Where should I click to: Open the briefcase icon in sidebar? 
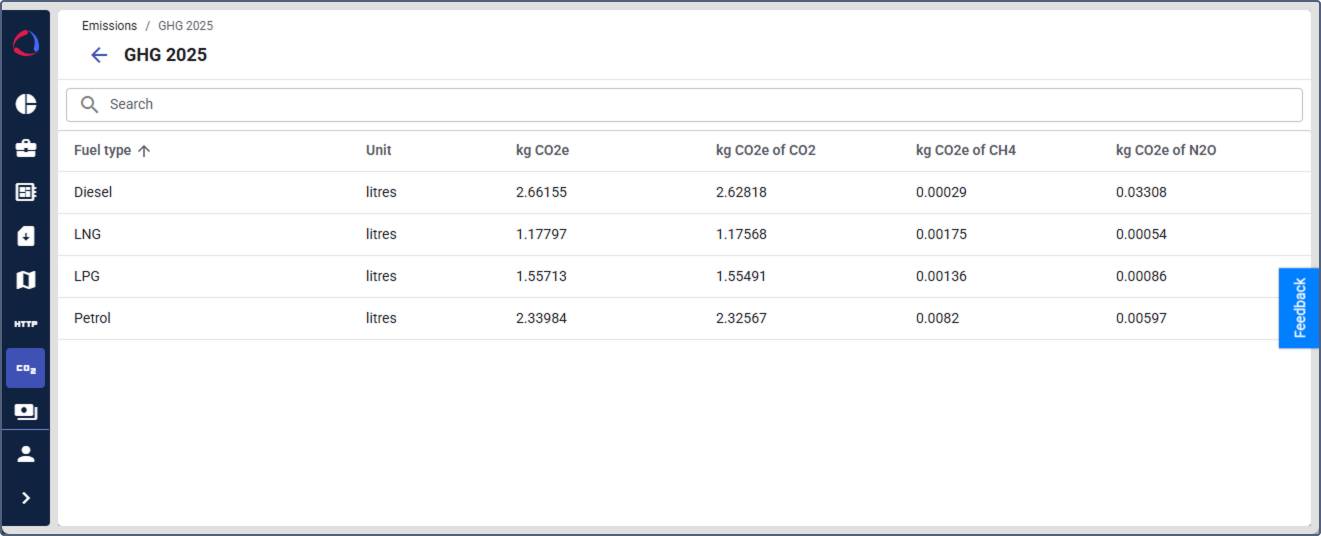(26, 148)
